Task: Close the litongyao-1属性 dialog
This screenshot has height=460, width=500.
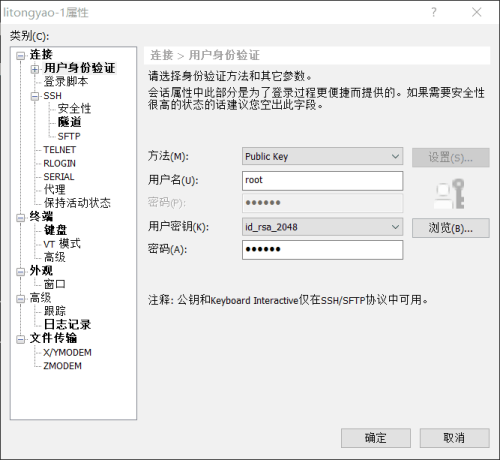Action: pyautogui.click(x=477, y=12)
